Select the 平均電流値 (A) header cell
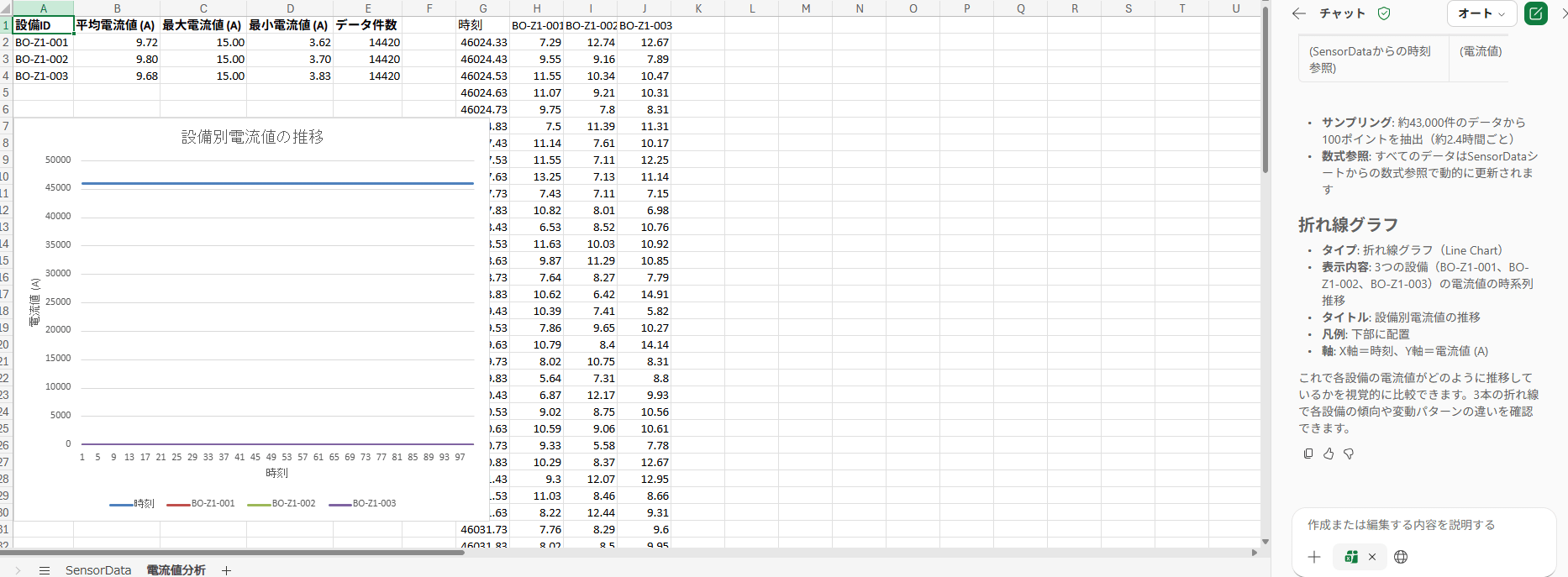 click(x=117, y=25)
